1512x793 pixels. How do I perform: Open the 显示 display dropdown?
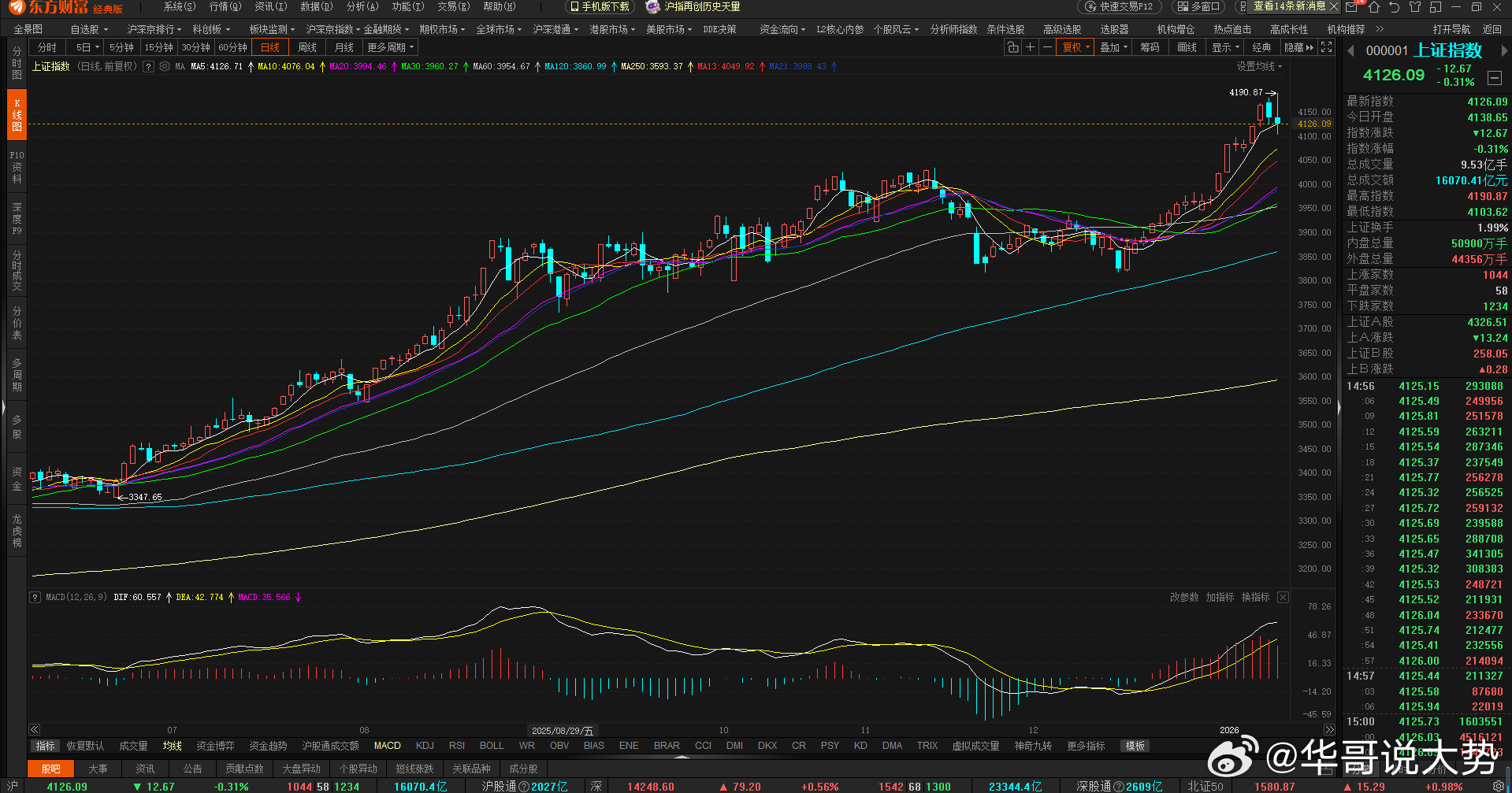pos(1225,47)
